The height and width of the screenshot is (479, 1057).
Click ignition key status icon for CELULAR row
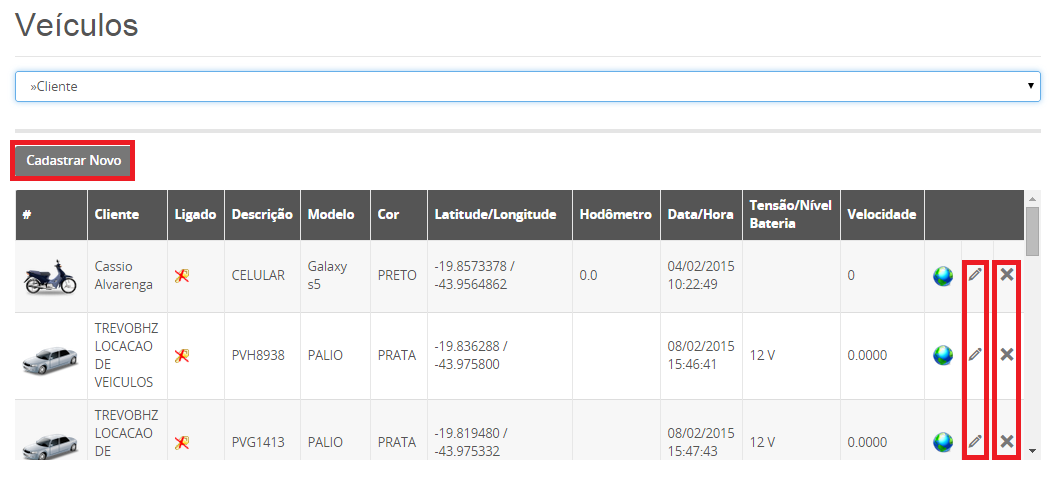click(181, 275)
